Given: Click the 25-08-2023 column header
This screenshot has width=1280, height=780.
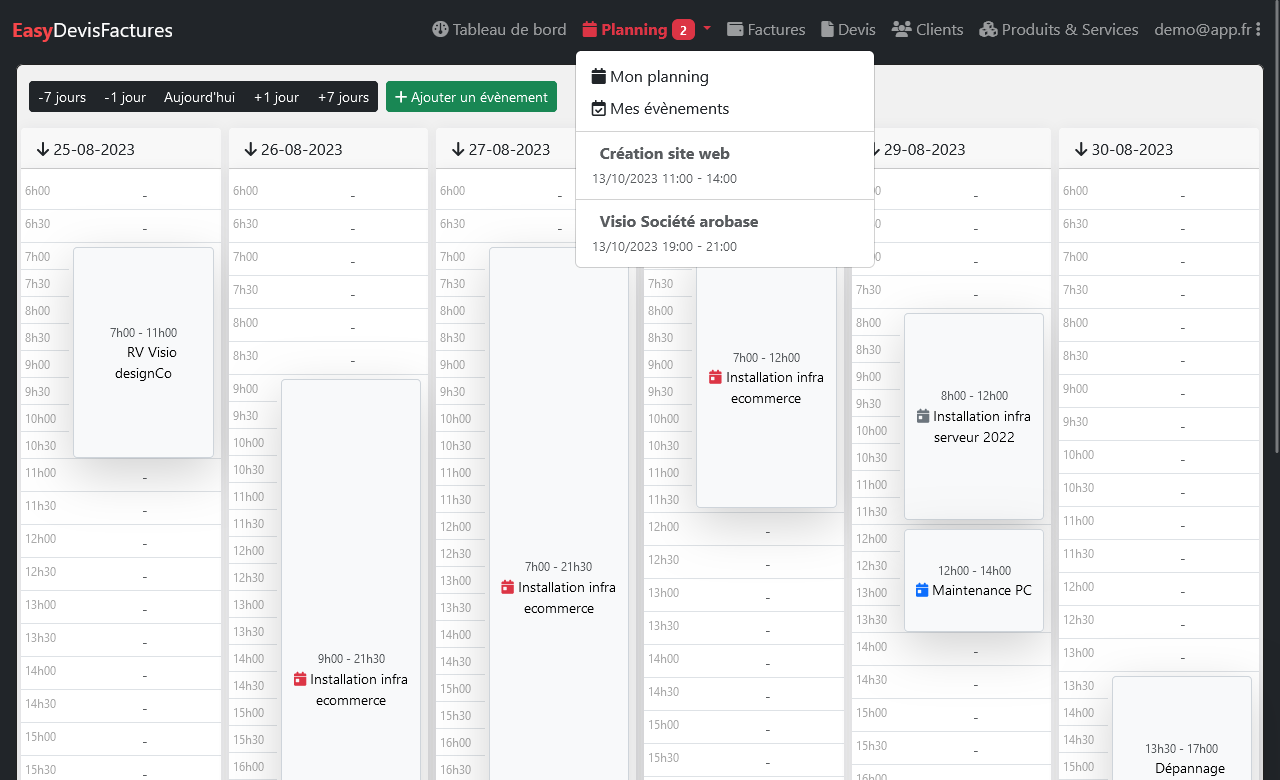Looking at the screenshot, I should (121, 149).
